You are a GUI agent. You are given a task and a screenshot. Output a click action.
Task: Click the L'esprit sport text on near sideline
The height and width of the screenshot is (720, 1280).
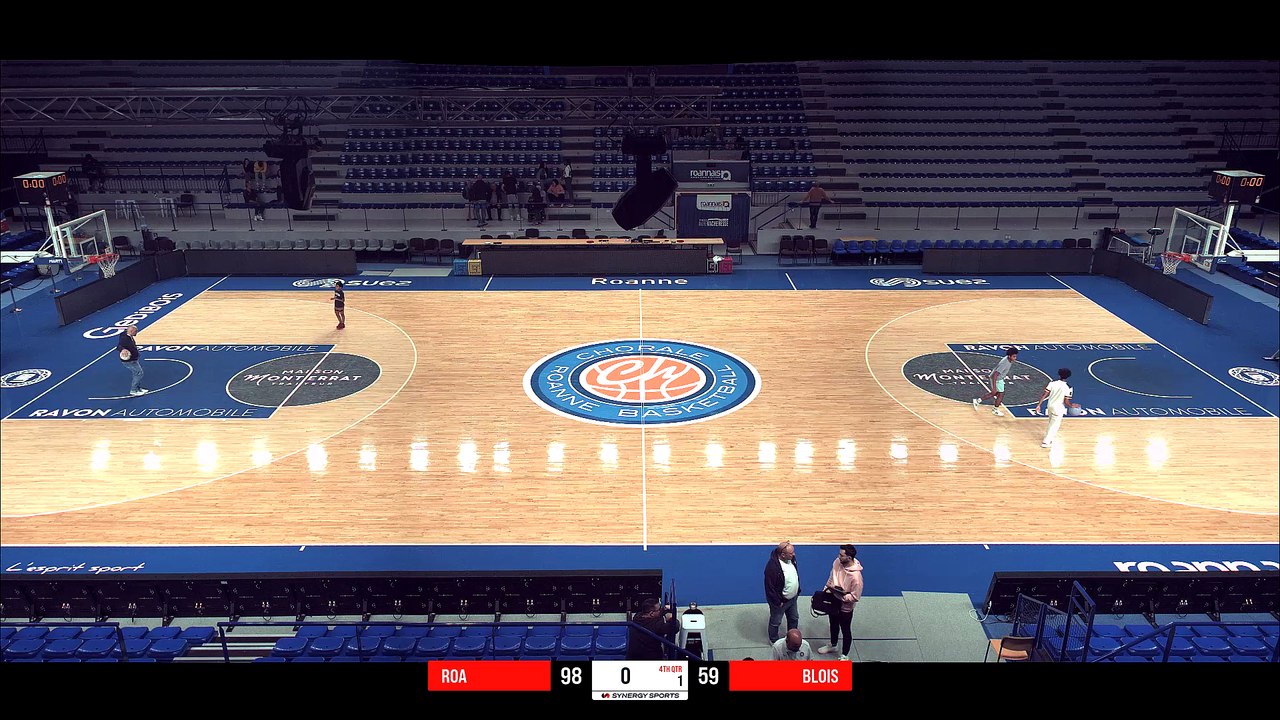pos(75,568)
